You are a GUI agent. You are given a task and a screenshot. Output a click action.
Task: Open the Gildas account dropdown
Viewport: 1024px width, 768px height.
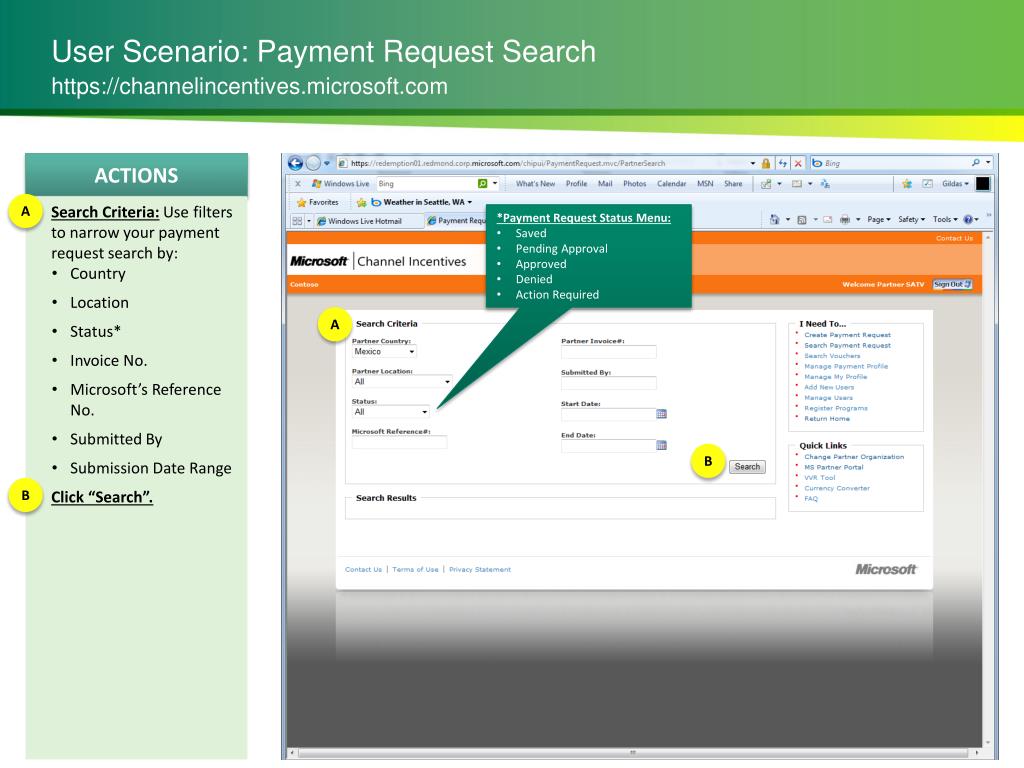(x=955, y=184)
